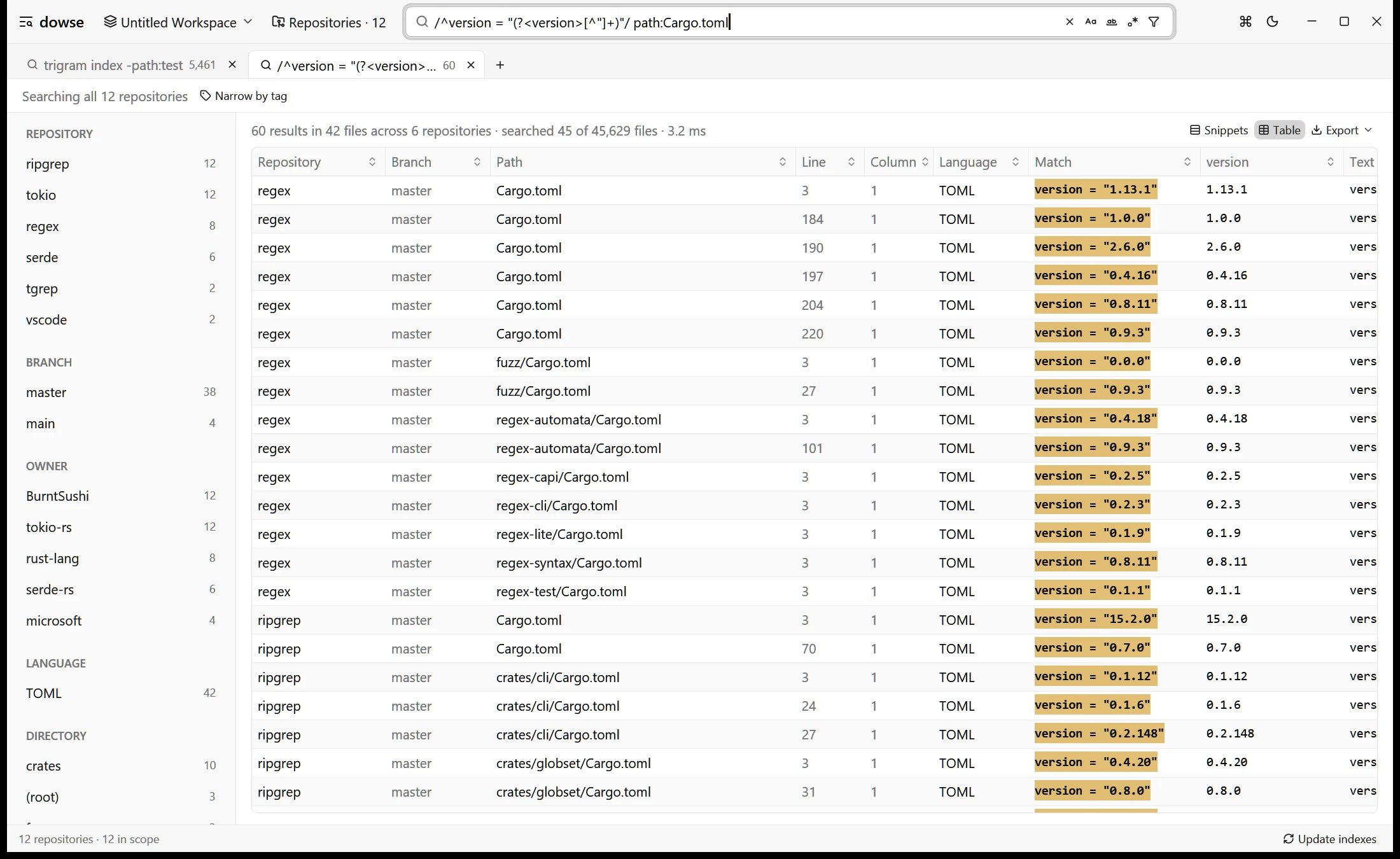Filter by crates directory facet
Viewport: 1400px width, 859px height.
(121, 766)
